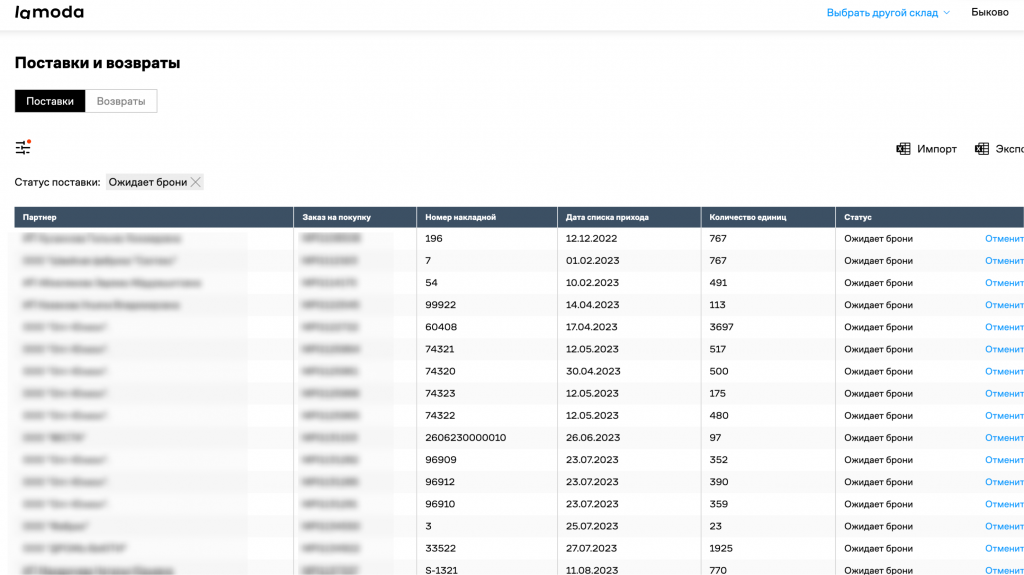Click the Excel icon beside the export option

(982, 149)
